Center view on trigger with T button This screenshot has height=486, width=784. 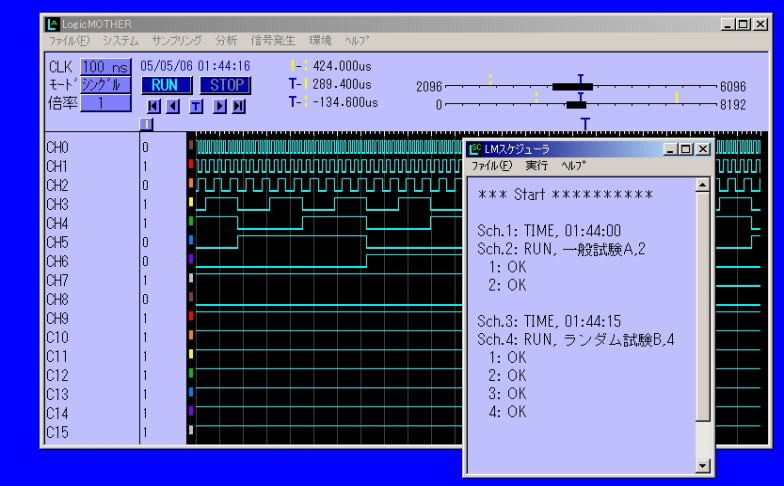pyautogui.click(x=195, y=106)
